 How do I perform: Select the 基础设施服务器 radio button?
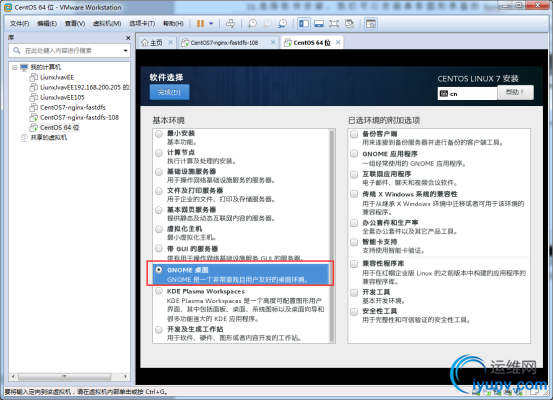tap(159, 172)
